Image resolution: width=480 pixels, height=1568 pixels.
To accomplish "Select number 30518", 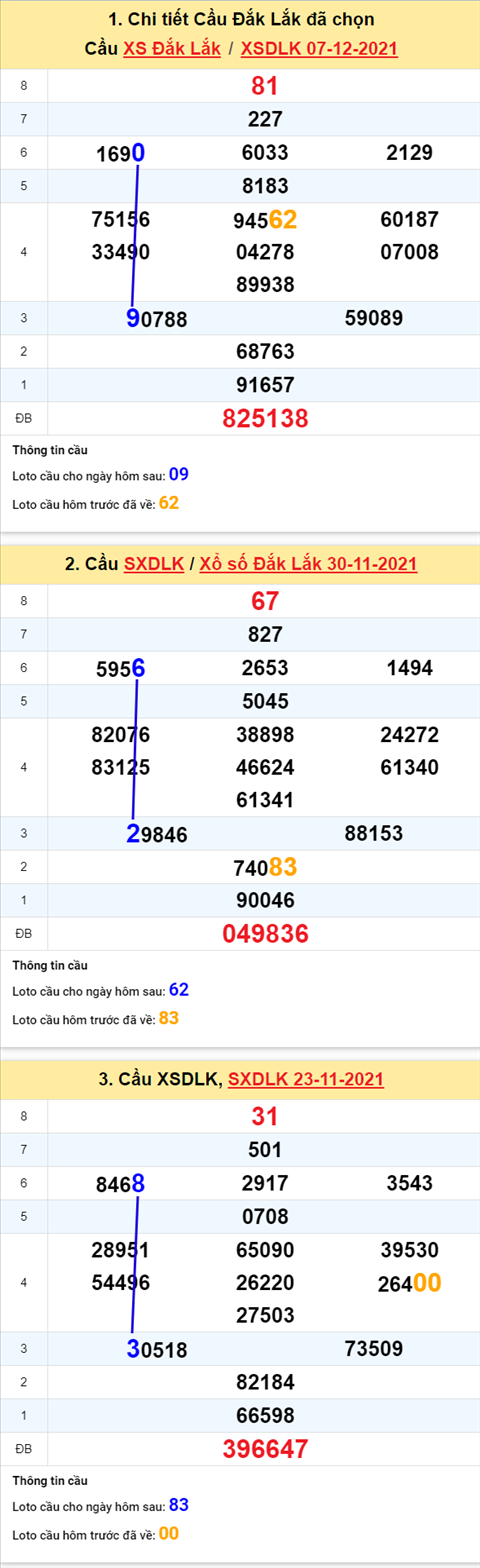I will click(157, 1349).
